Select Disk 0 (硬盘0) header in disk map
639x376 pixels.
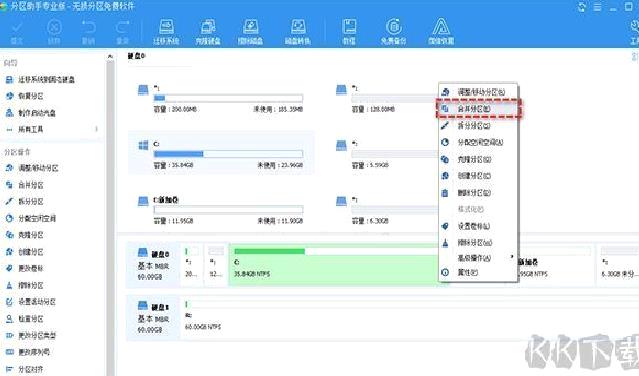tap(153, 265)
